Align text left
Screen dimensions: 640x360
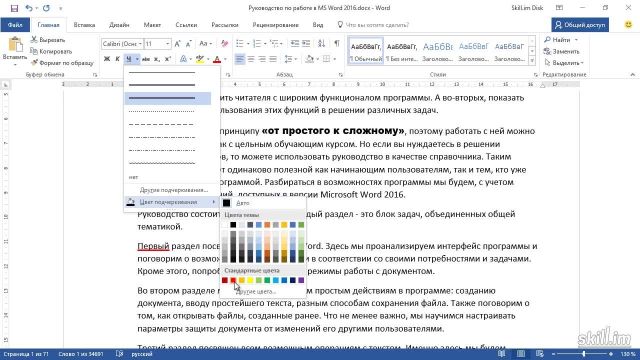pyautogui.click(x=240, y=59)
